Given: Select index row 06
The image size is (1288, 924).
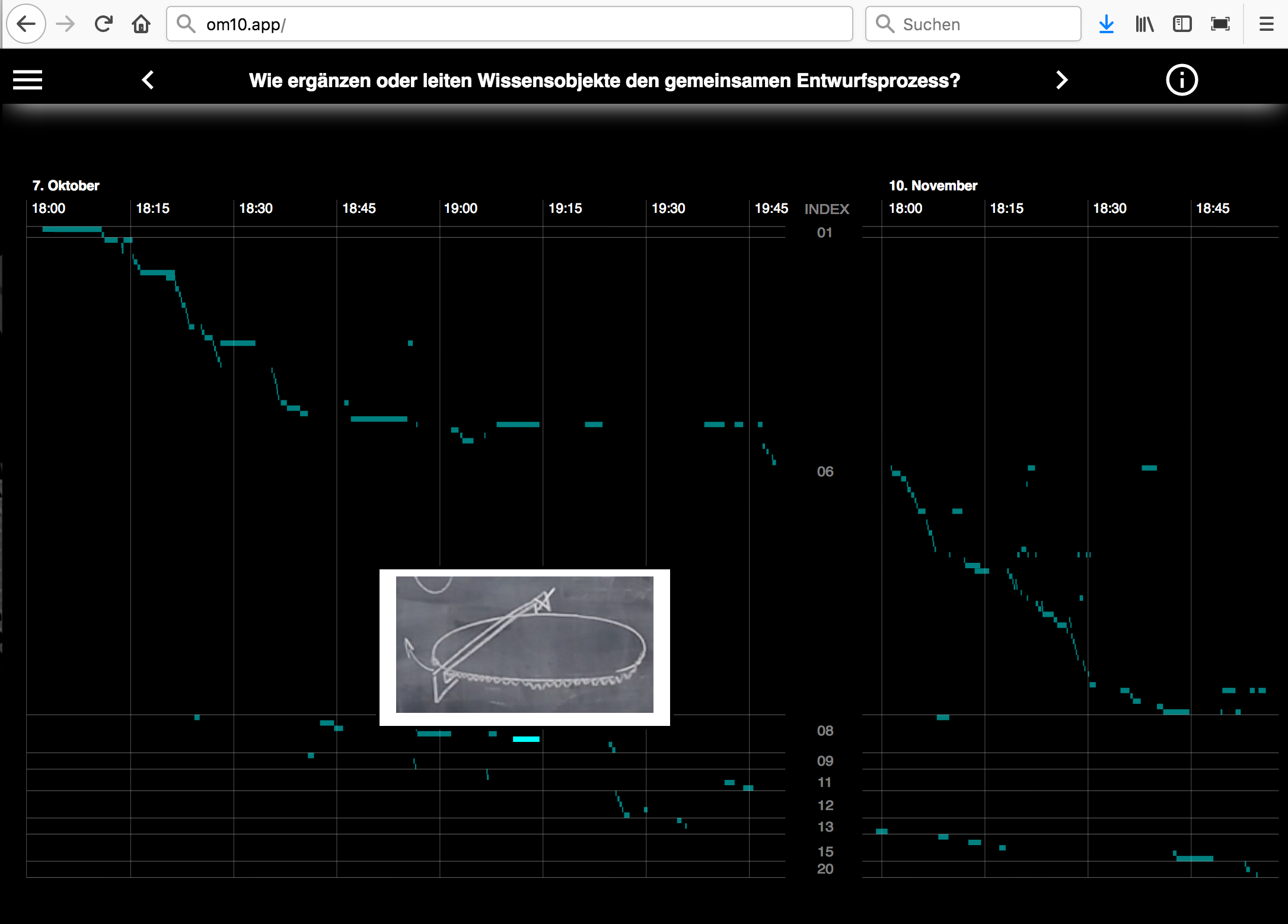Looking at the screenshot, I should tap(825, 471).
